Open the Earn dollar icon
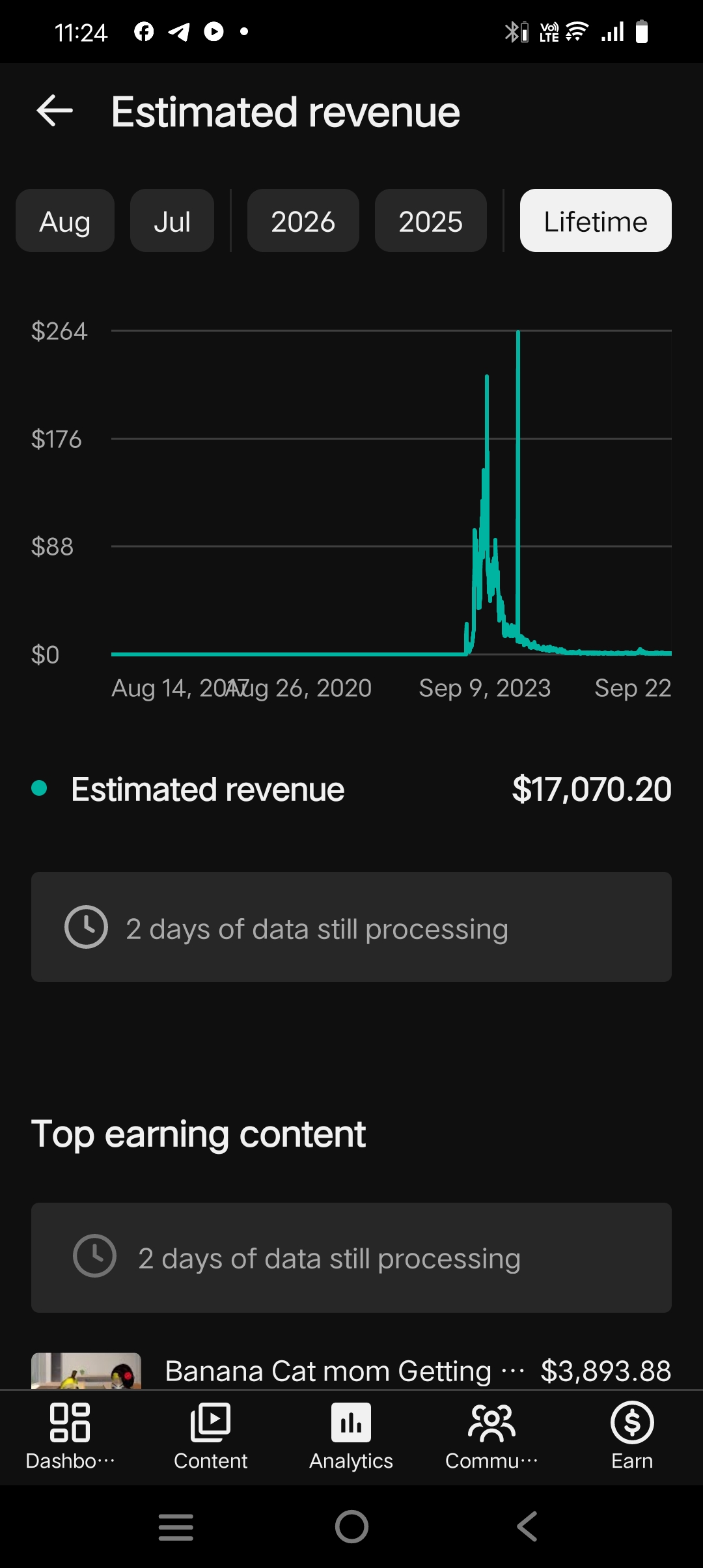Image resolution: width=703 pixels, height=1568 pixels. pyautogui.click(x=632, y=1423)
